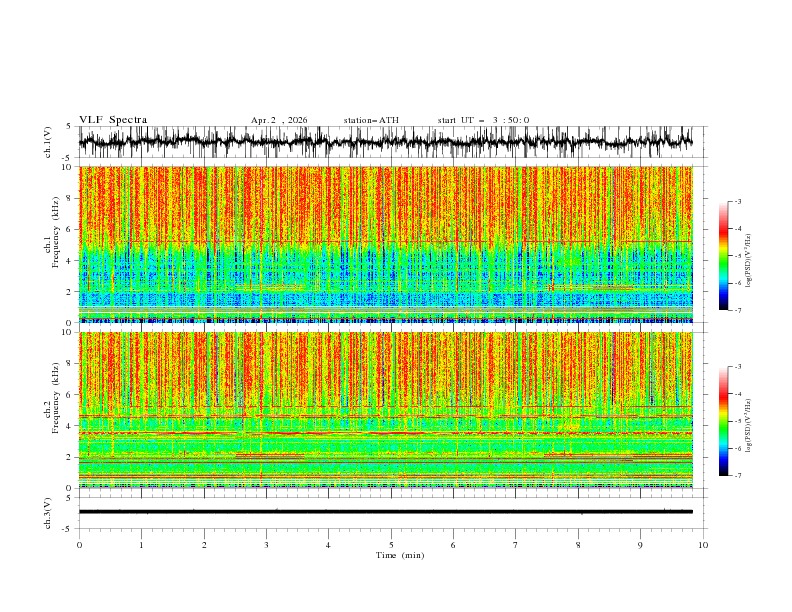Click the '-3' label on upper color scale
The width and height of the screenshot is (792, 612).
[x=737, y=201]
